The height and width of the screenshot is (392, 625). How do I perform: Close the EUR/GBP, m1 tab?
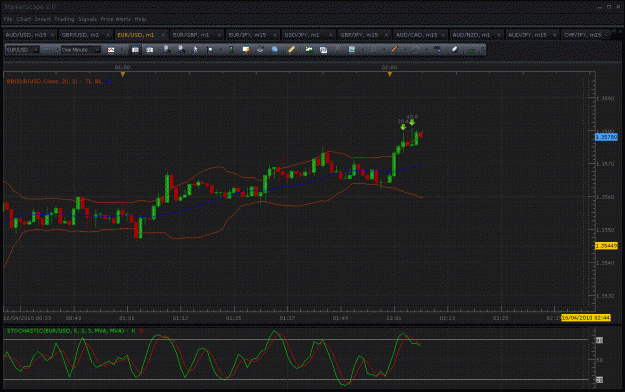[x=219, y=35]
